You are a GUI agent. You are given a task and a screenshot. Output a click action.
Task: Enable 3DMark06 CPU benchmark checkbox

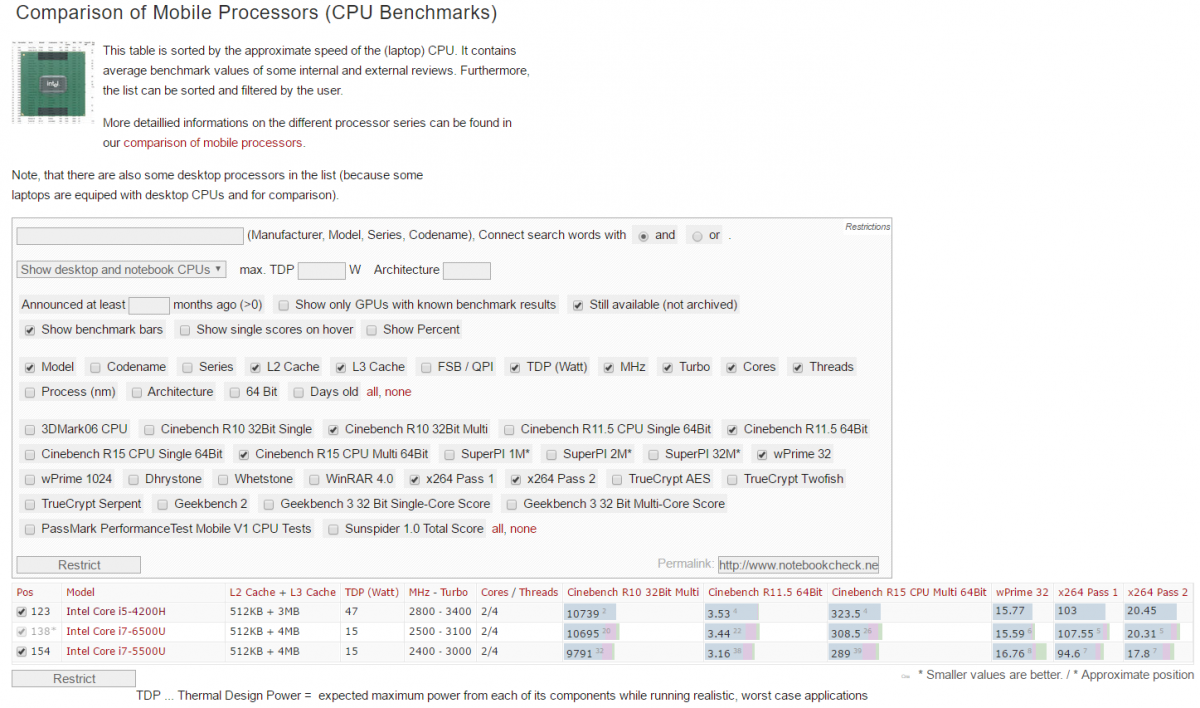tap(30, 429)
